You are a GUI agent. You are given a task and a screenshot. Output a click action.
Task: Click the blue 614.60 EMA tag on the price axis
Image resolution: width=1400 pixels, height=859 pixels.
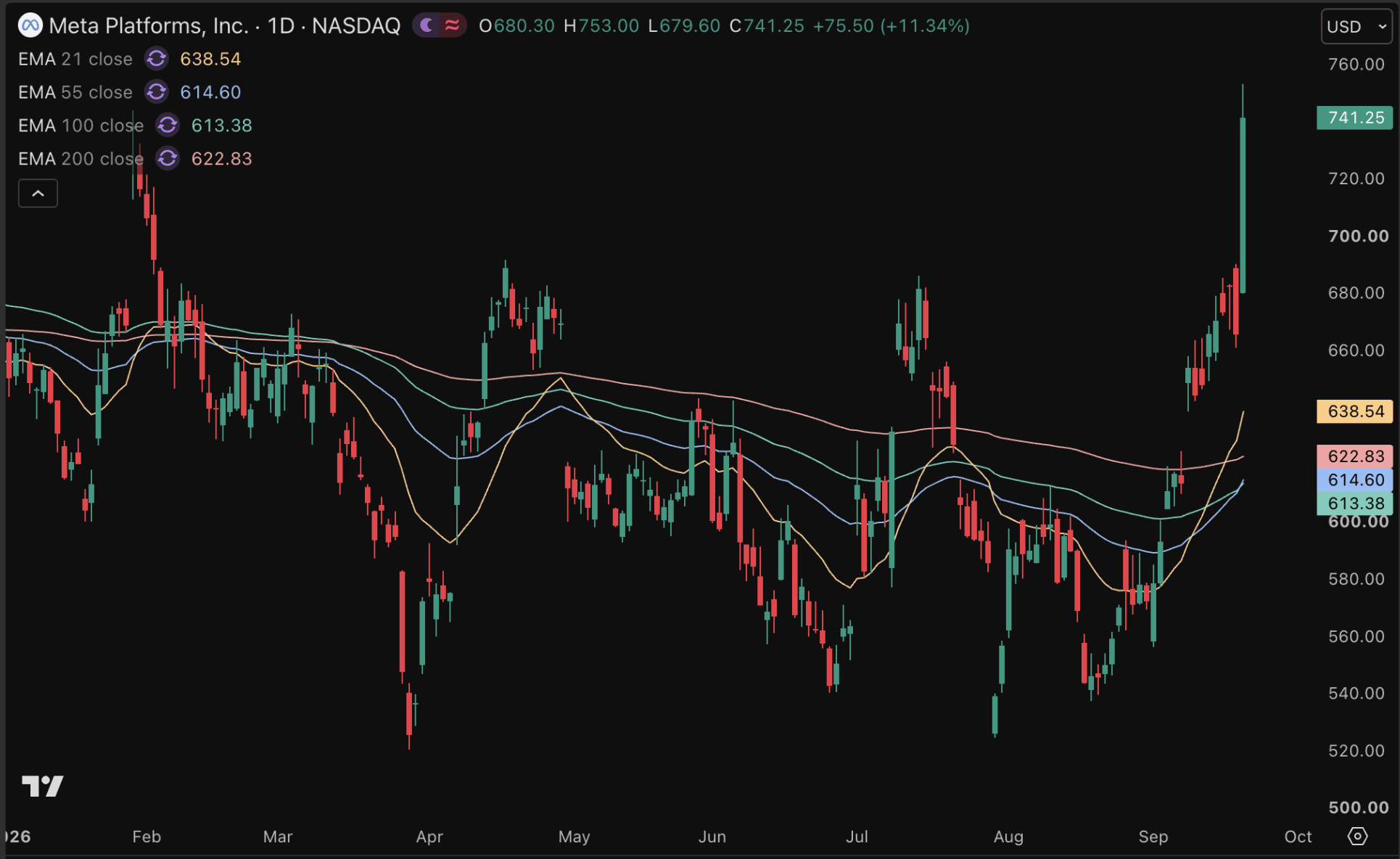[1354, 480]
